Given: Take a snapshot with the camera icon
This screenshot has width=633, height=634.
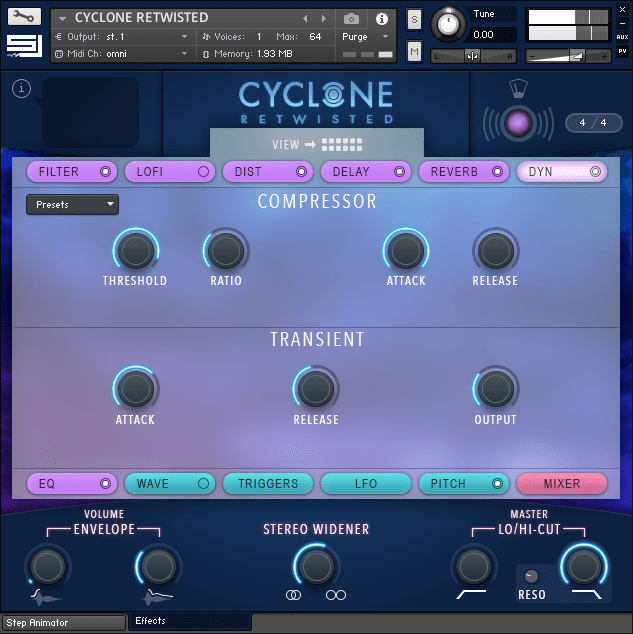Looking at the screenshot, I should (351, 19).
